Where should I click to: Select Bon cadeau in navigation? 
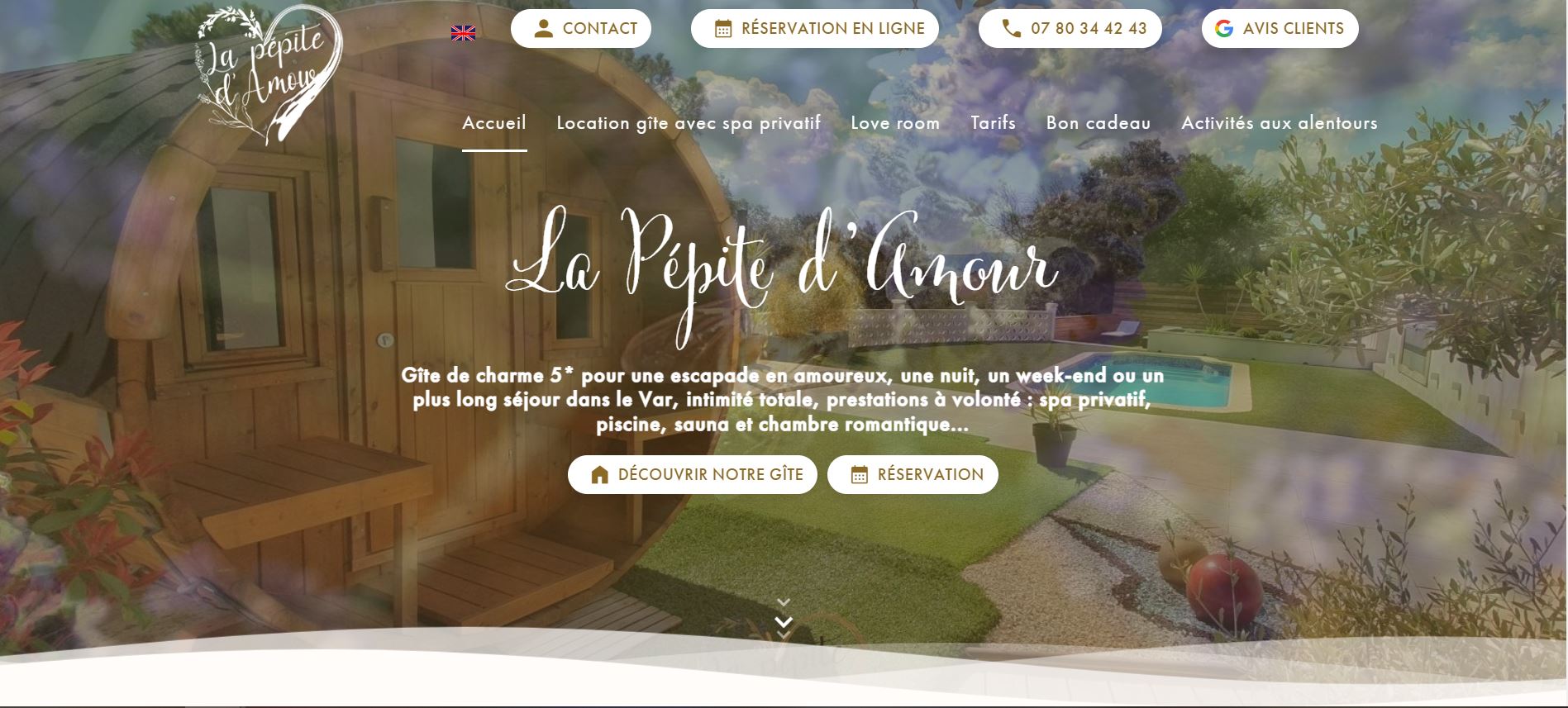coord(1099,123)
